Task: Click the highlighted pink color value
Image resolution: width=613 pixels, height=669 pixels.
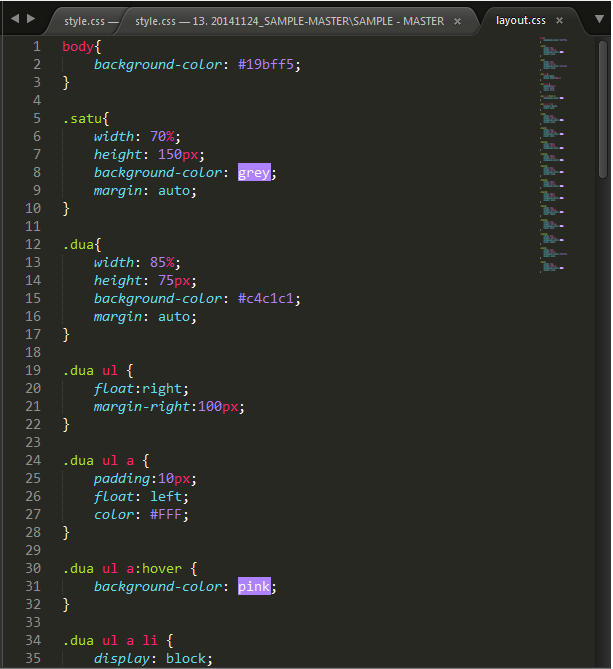Action: pyautogui.click(x=254, y=586)
